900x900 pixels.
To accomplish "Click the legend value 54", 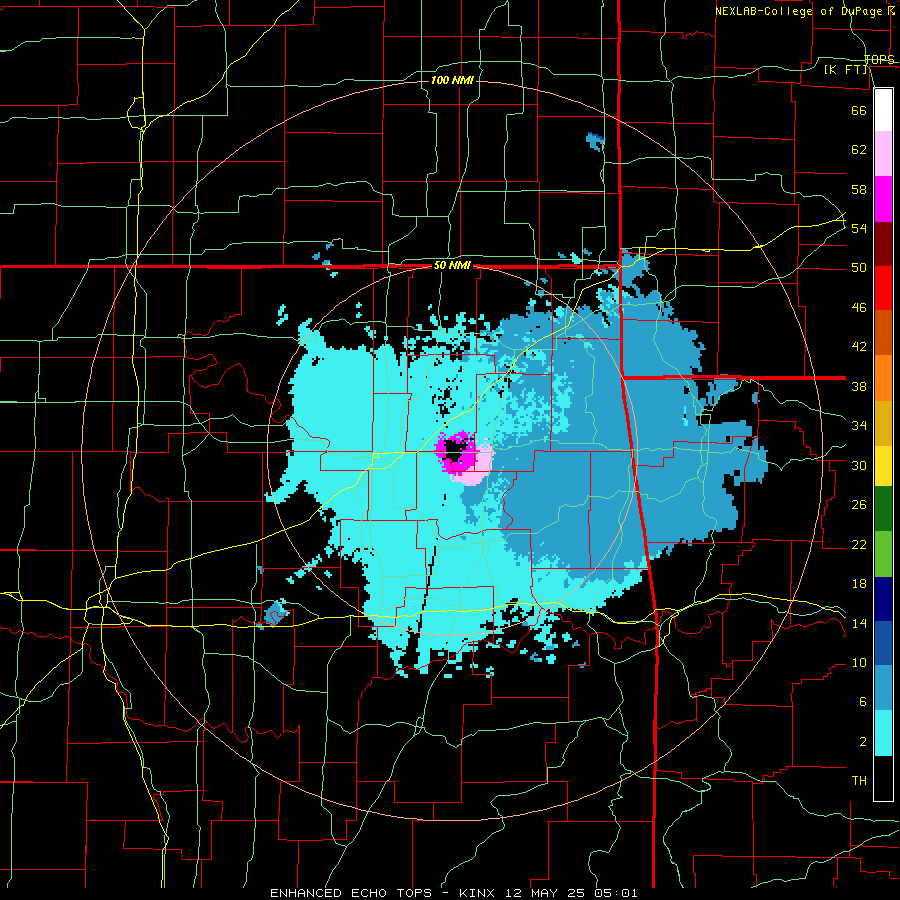I will [859, 228].
